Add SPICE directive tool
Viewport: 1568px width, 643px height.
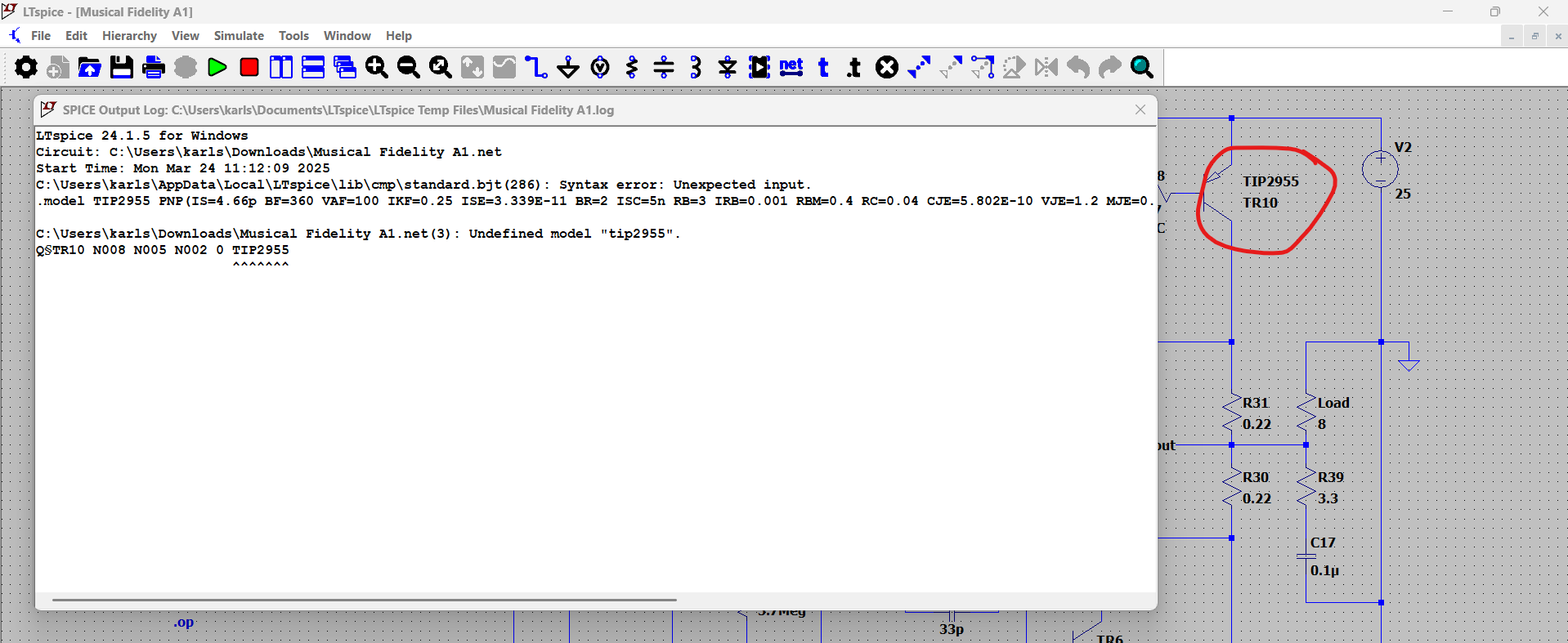854,67
